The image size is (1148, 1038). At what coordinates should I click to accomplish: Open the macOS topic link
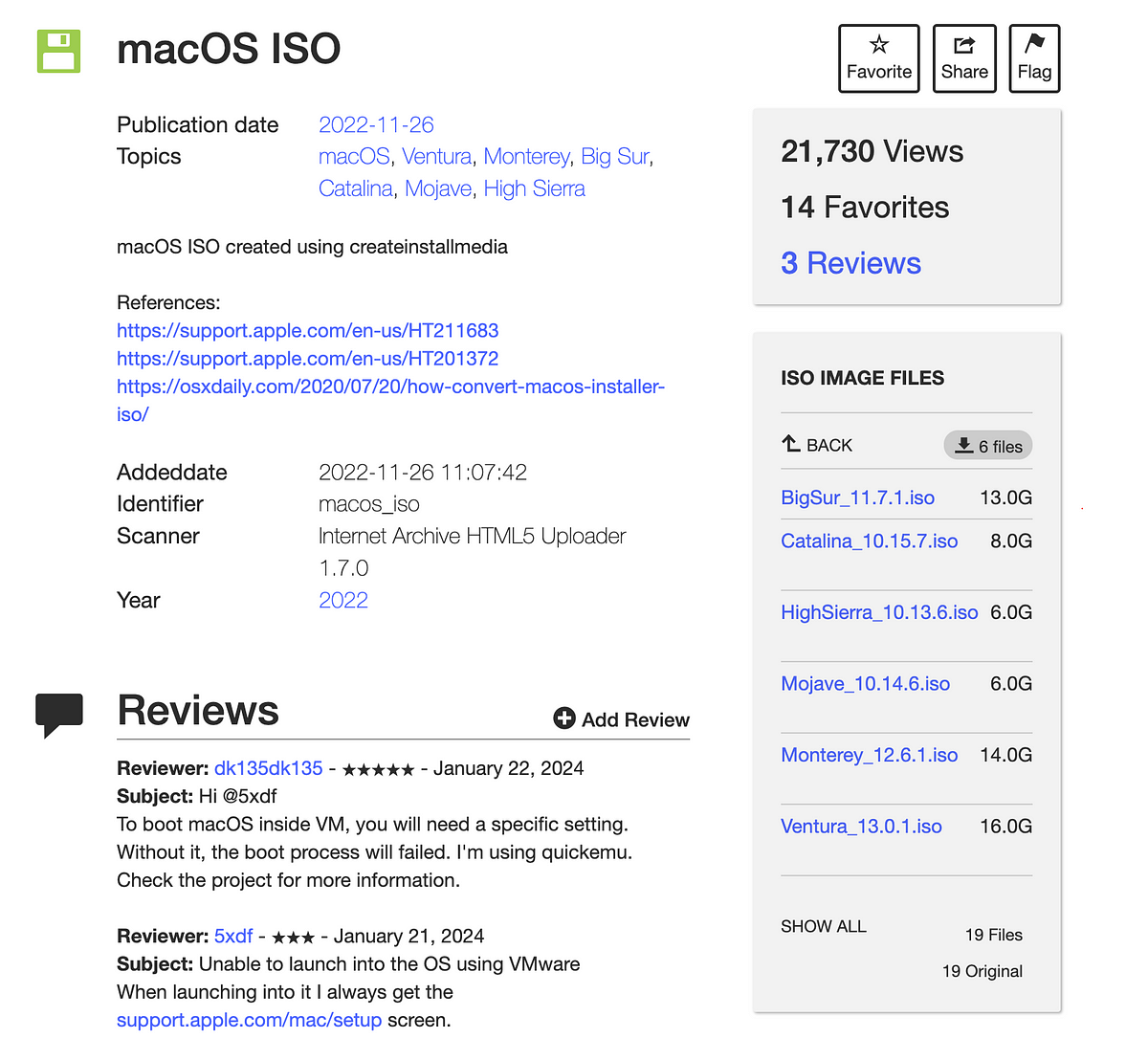pos(354,156)
